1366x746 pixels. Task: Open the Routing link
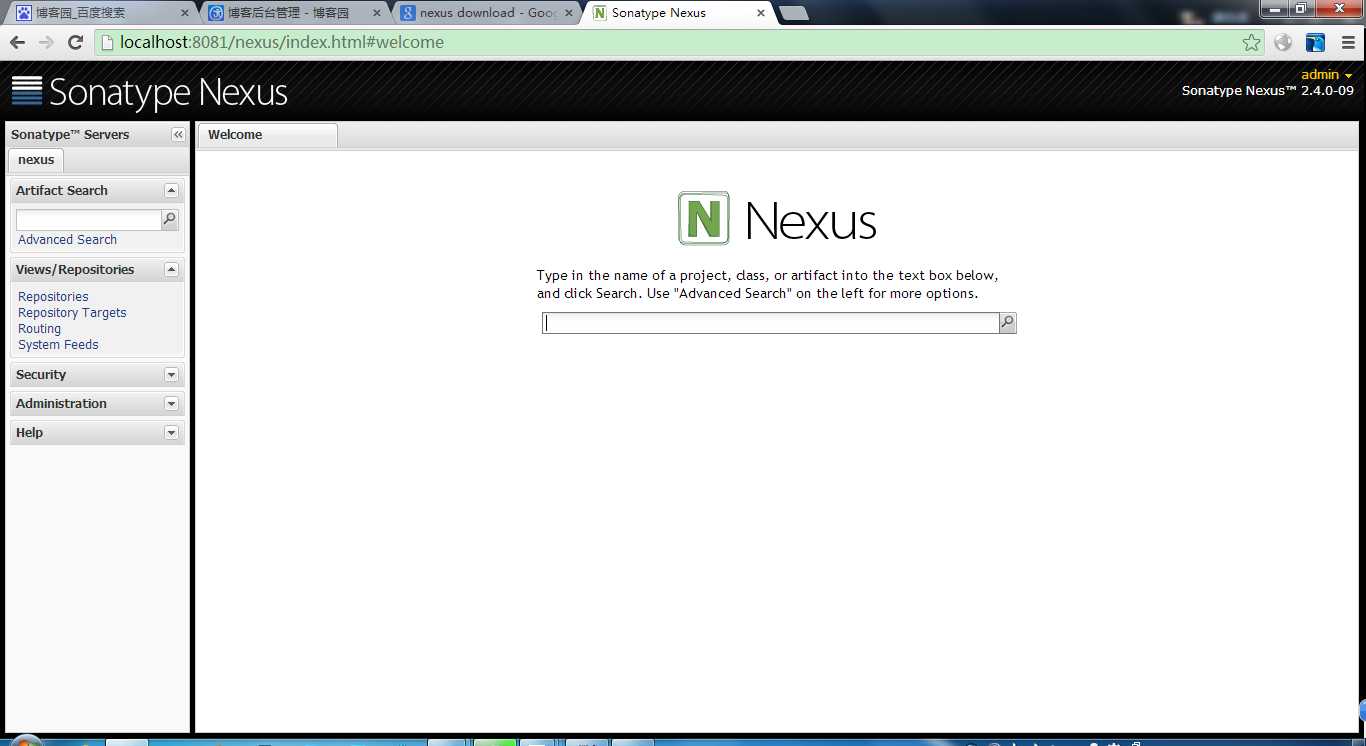pyautogui.click(x=39, y=329)
